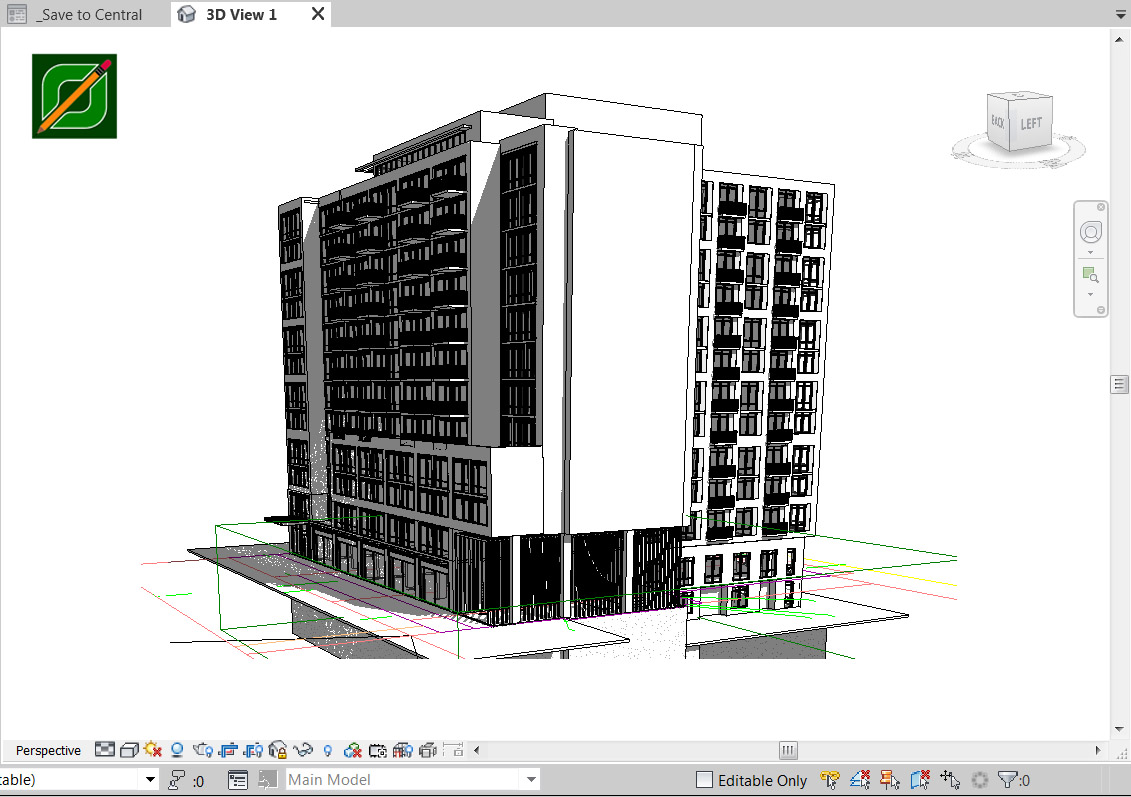Expand the view tabs list arrow
Image resolution: width=1131 pixels, height=797 pixels.
coord(1120,15)
